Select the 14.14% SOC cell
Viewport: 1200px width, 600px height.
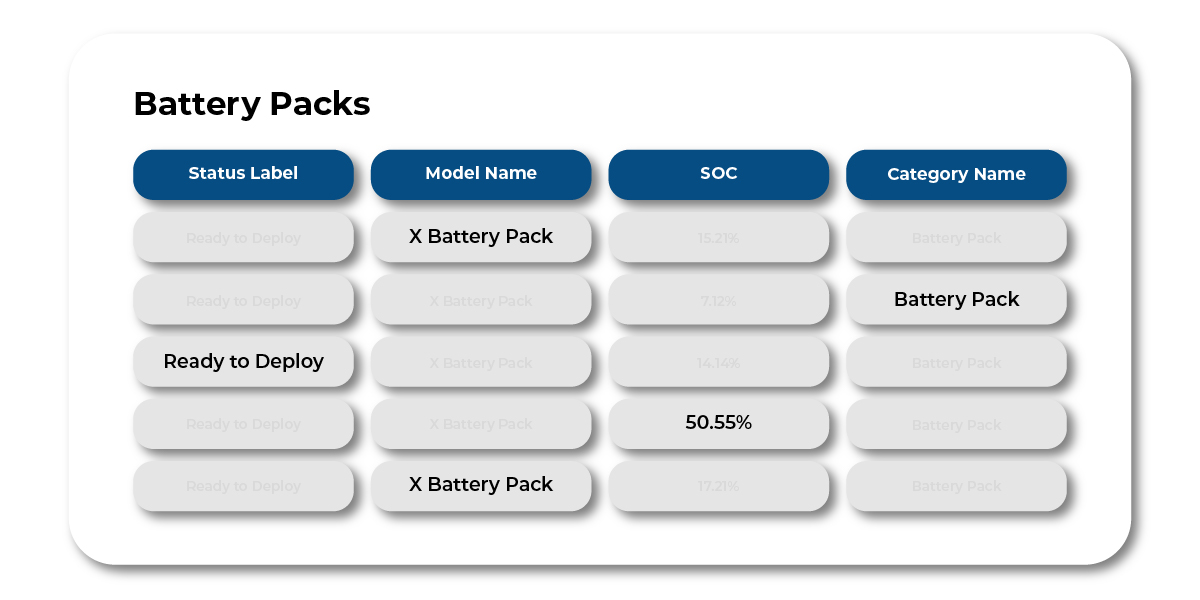tap(718, 362)
